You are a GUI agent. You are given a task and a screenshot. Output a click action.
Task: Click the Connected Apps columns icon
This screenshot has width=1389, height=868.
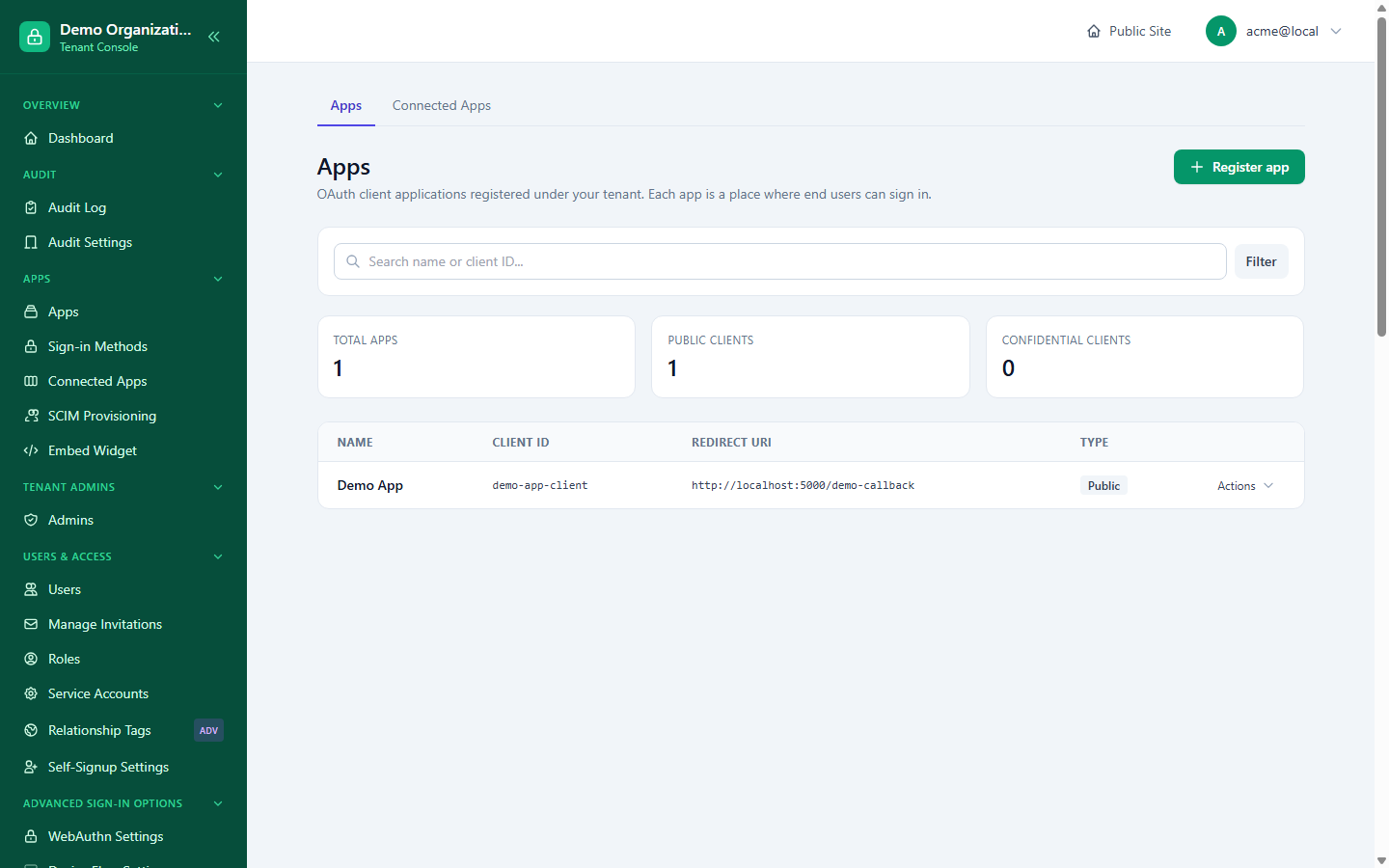31,381
